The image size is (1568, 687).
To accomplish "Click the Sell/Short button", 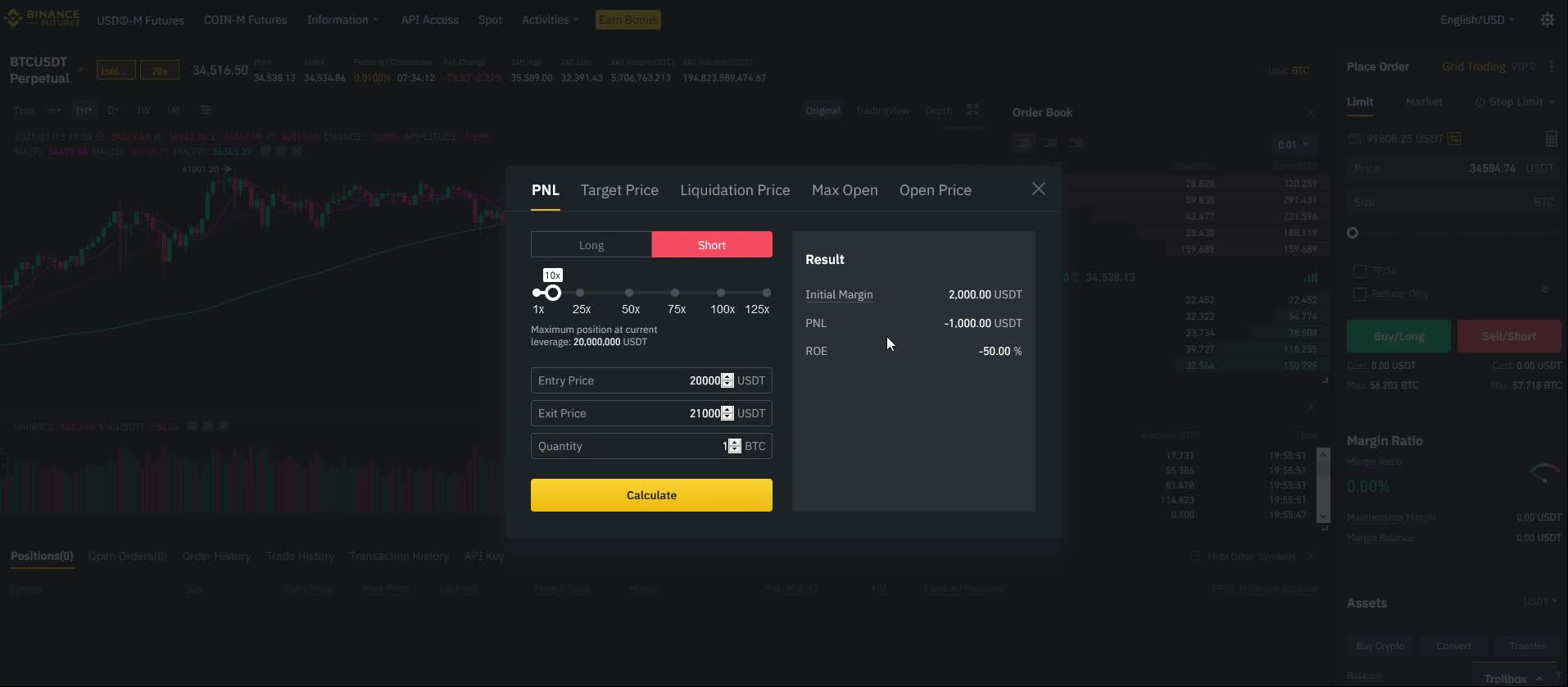I will 1509,336.
